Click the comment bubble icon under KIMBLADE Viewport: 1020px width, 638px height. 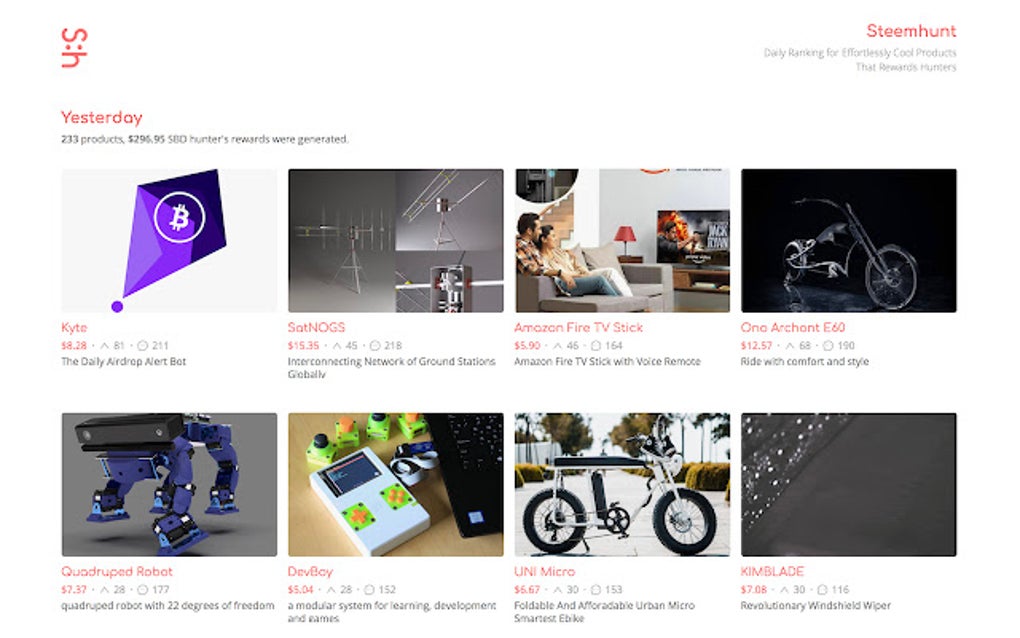click(822, 589)
